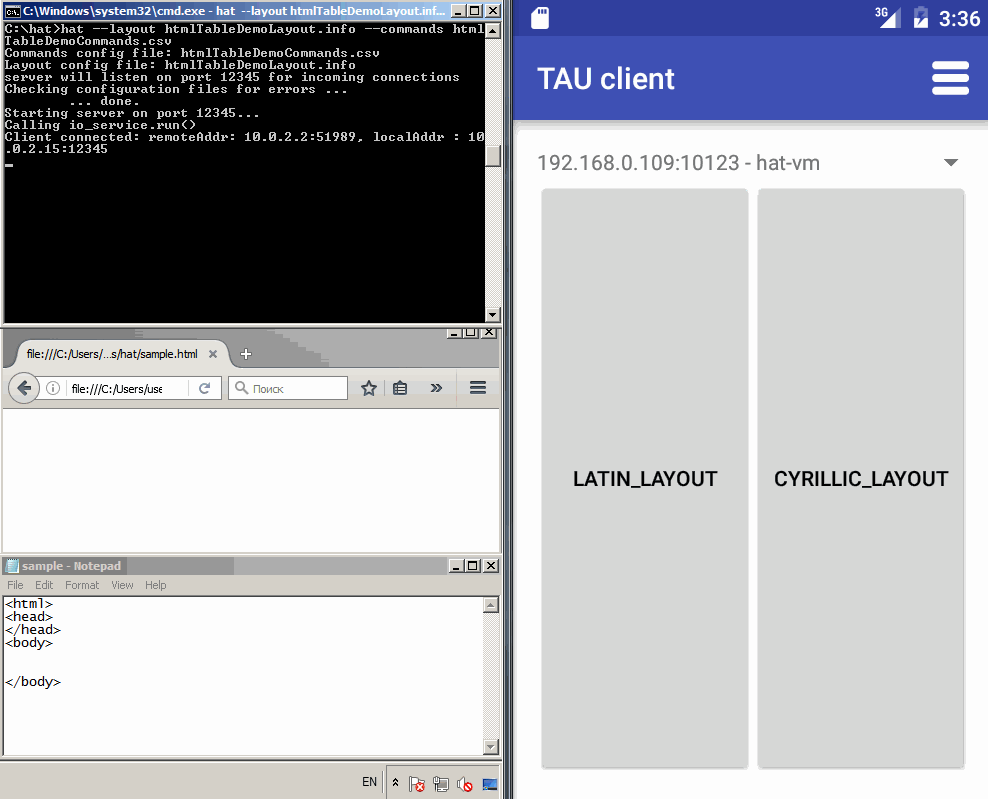Open Notepad File menu
The height and width of the screenshot is (799, 988).
(15, 585)
